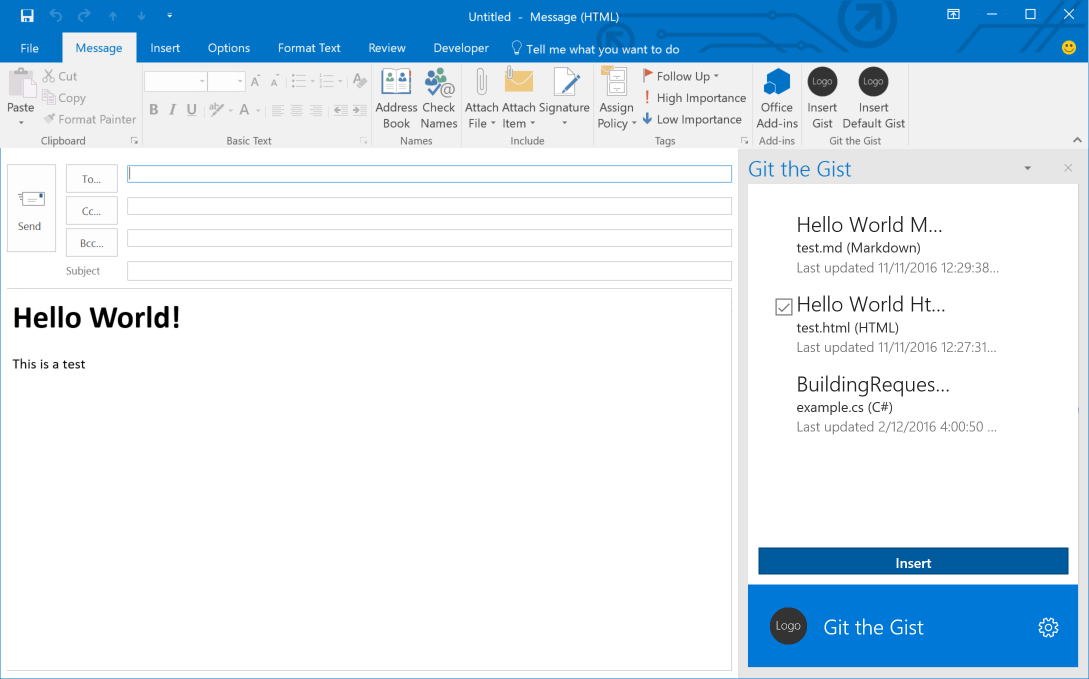Viewport: 1089px width, 679px height.
Task: Expand the Tags group dialog launcher
Action: click(x=745, y=141)
